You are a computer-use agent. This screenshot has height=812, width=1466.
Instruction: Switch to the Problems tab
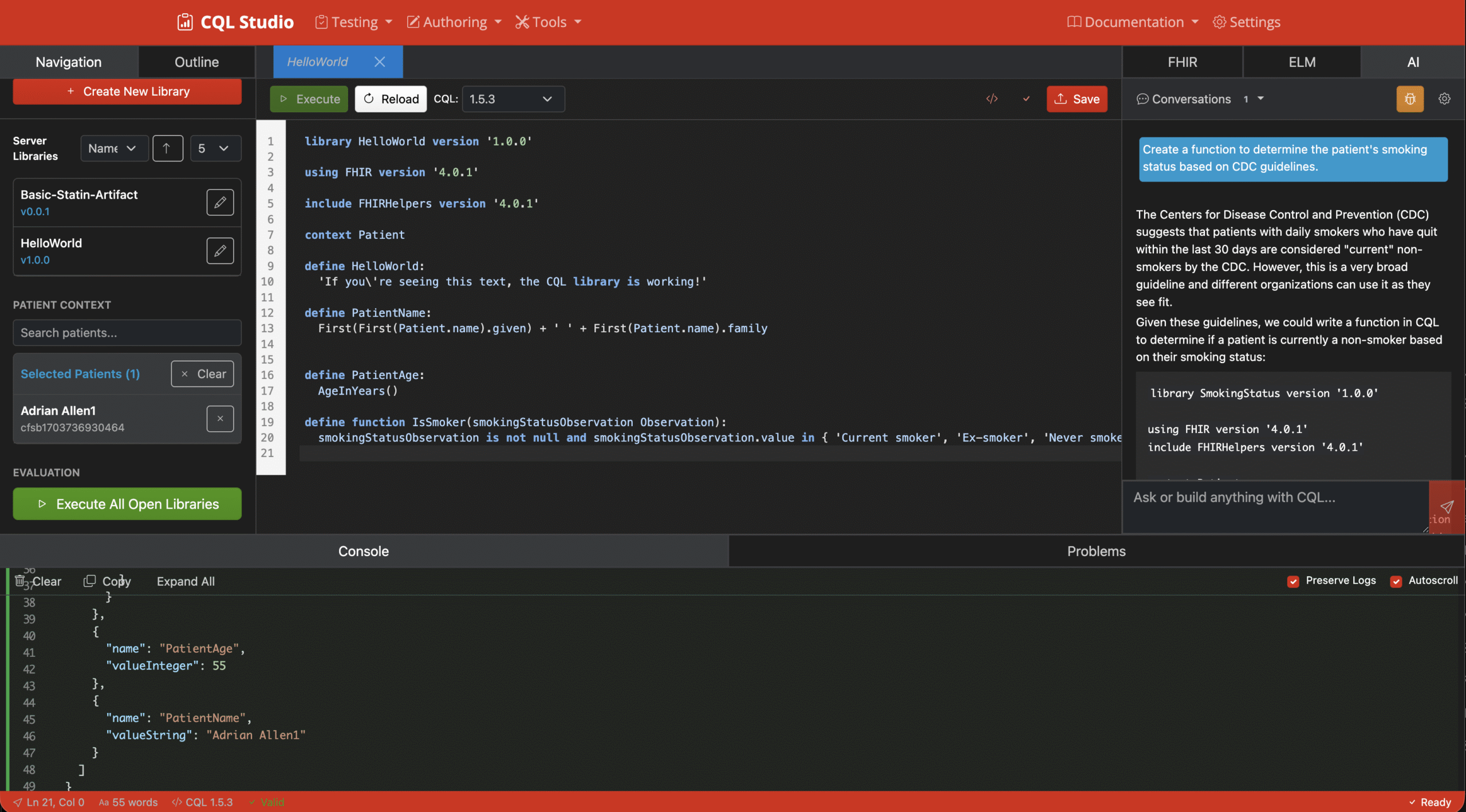point(1096,551)
